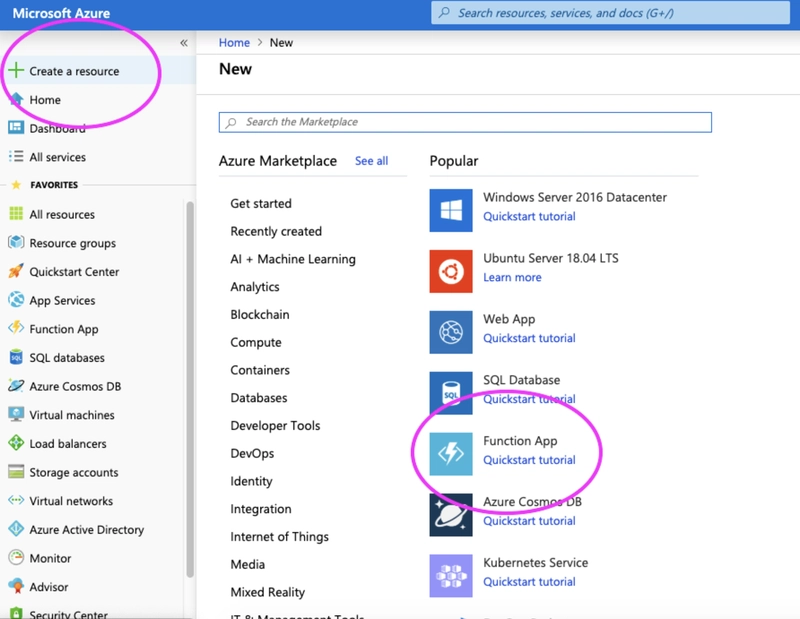The width and height of the screenshot is (800, 619).
Task: Click the Storage accounts icon
Action: (x=16, y=472)
